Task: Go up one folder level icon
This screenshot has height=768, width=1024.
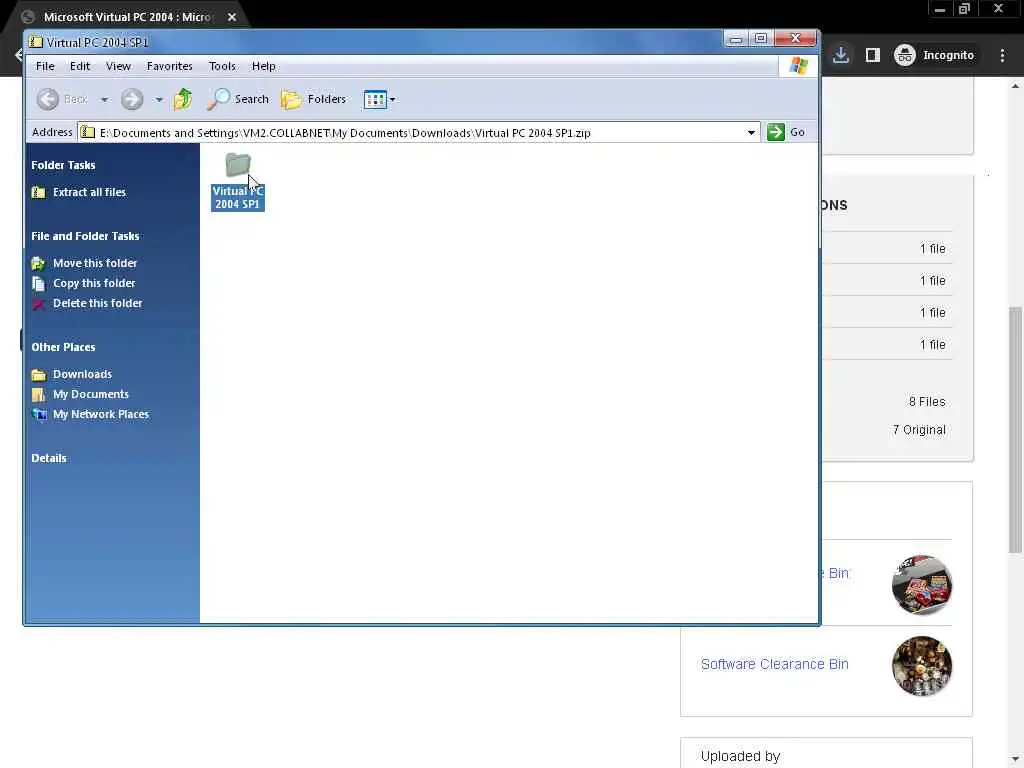Action: (183, 99)
